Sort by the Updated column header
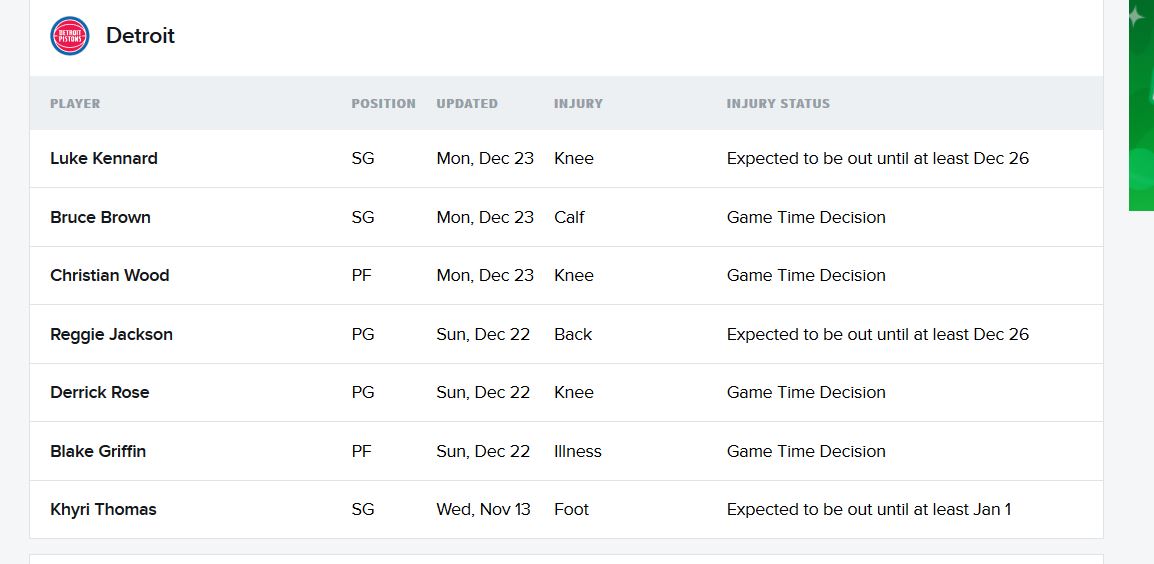1154x564 pixels. (x=467, y=103)
